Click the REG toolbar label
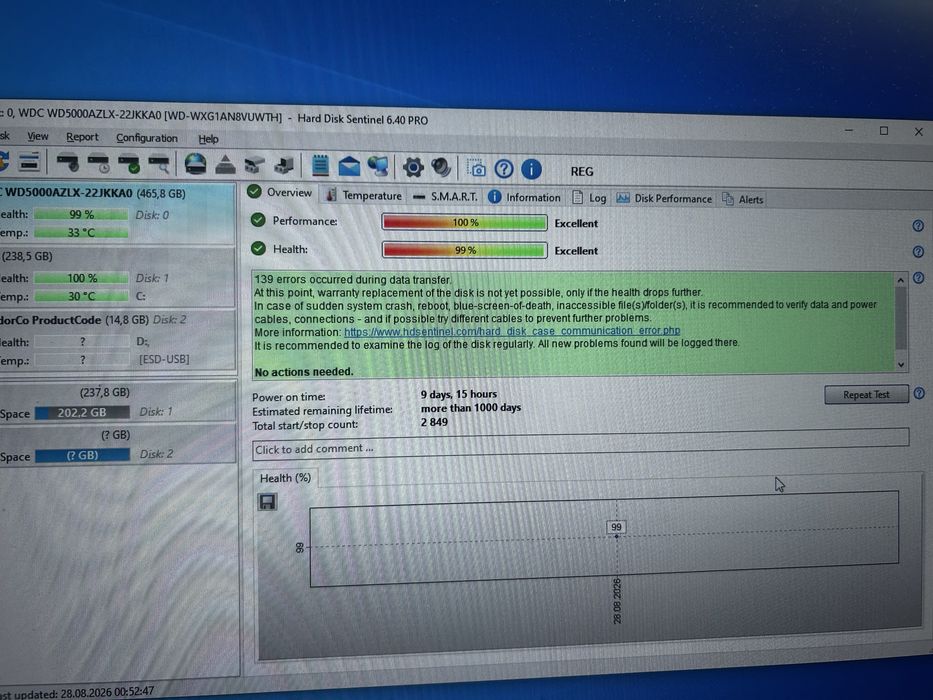 click(x=582, y=171)
